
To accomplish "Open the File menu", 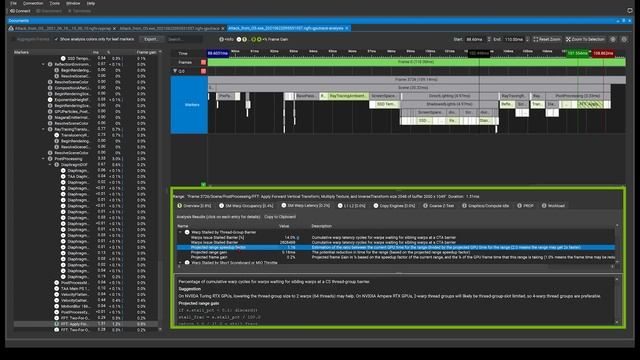I will [x=13, y=3].
